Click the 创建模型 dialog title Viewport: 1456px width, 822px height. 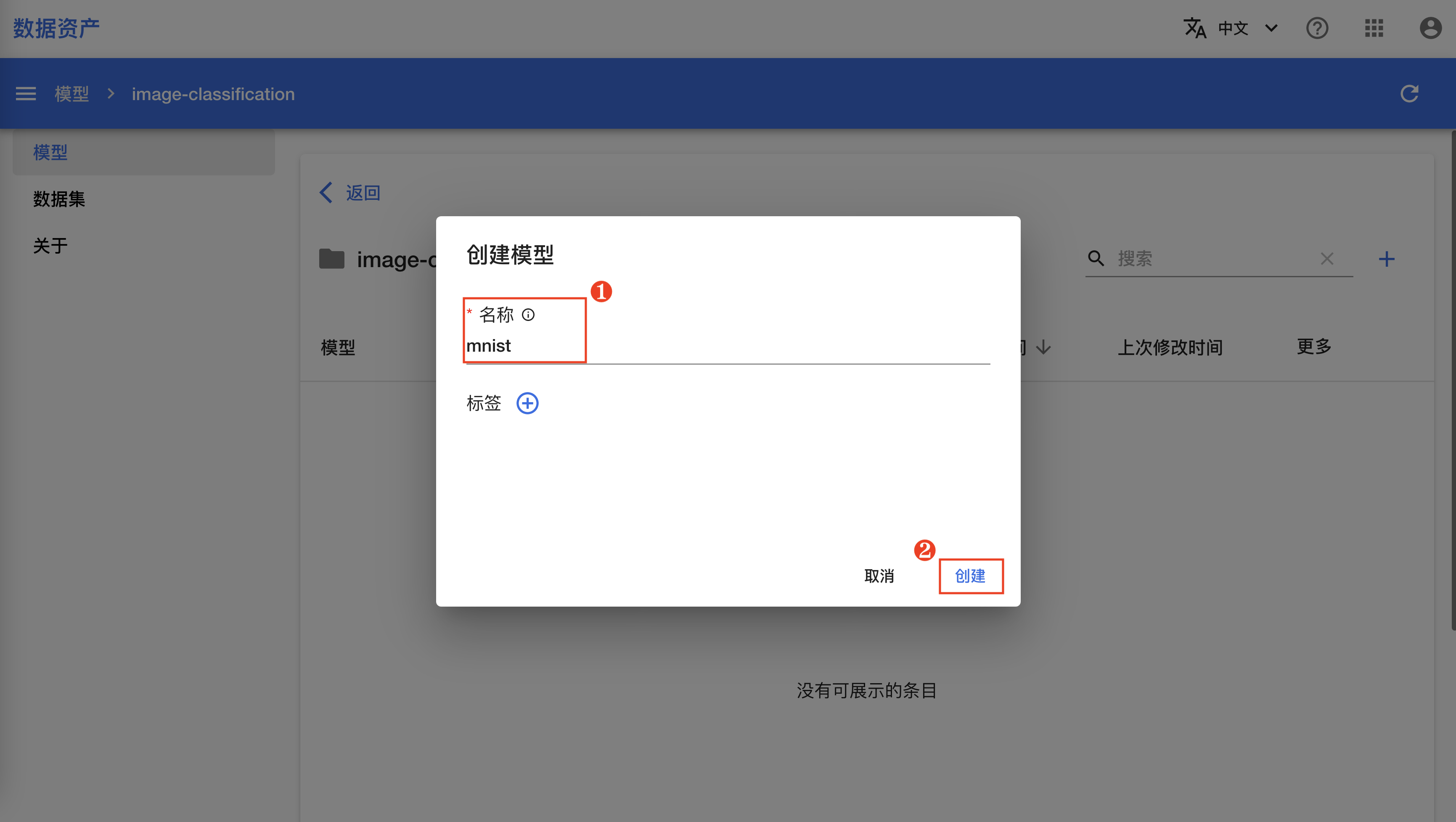coord(510,255)
